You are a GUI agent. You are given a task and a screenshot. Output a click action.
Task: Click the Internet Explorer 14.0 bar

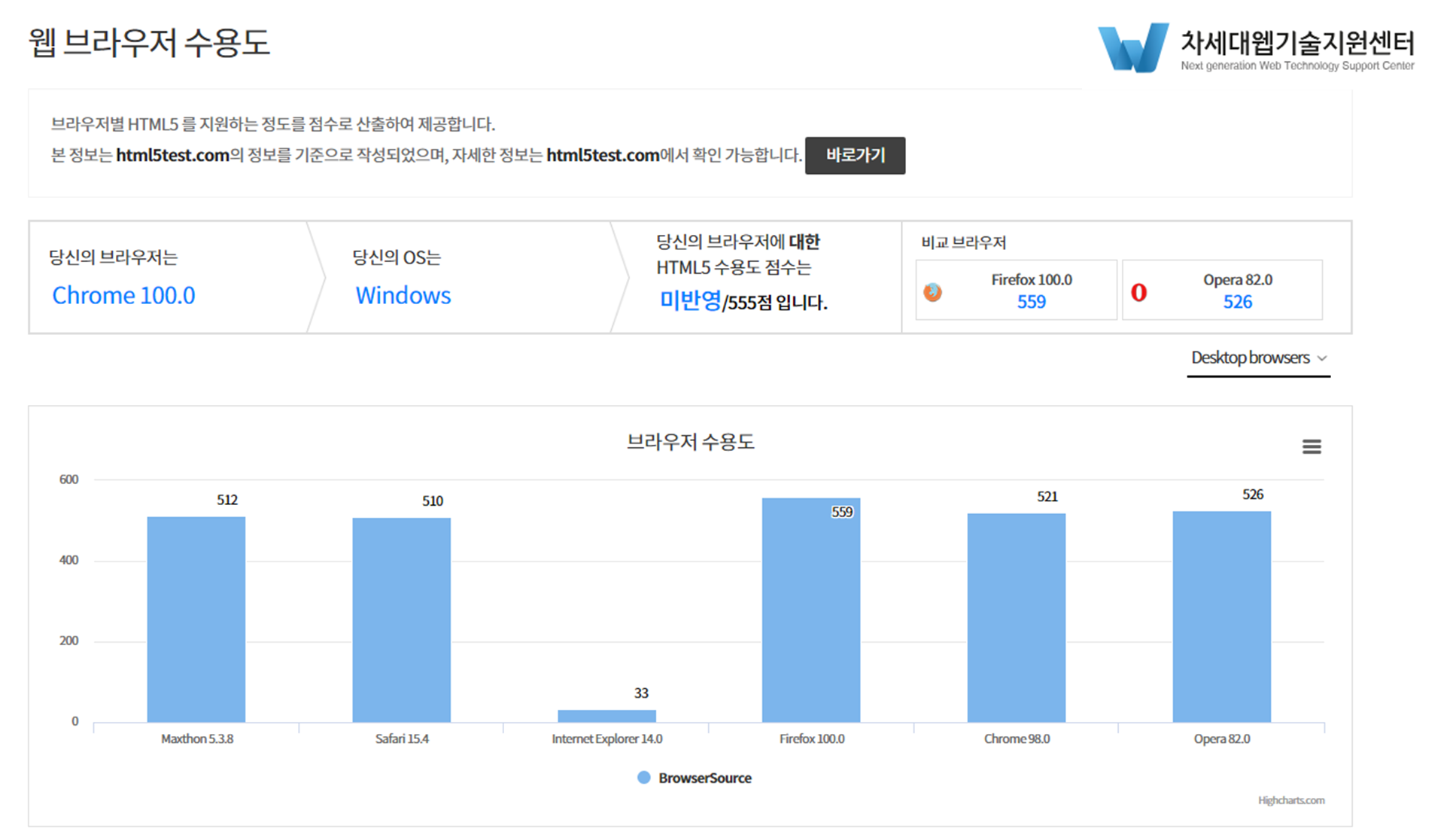tap(606, 716)
